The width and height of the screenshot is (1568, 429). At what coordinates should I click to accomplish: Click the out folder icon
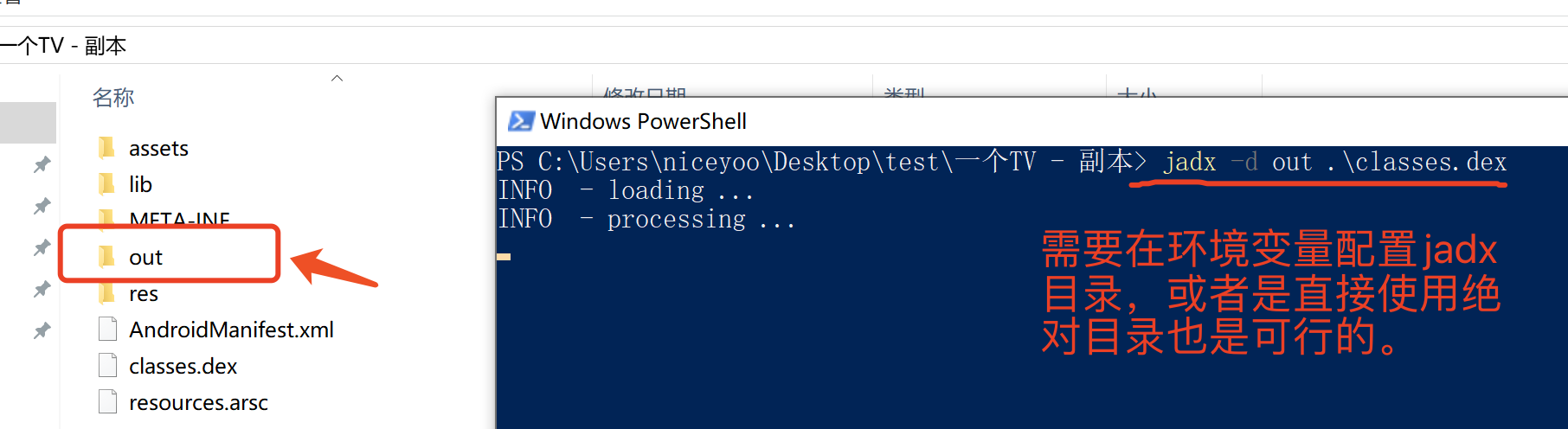[107, 257]
